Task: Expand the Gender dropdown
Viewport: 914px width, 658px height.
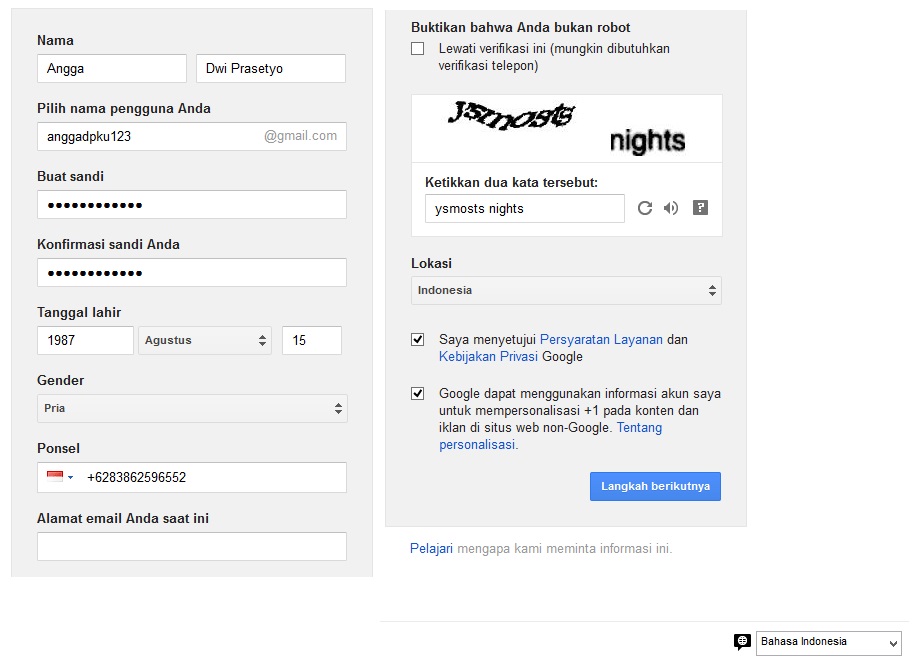Action: 192,408
